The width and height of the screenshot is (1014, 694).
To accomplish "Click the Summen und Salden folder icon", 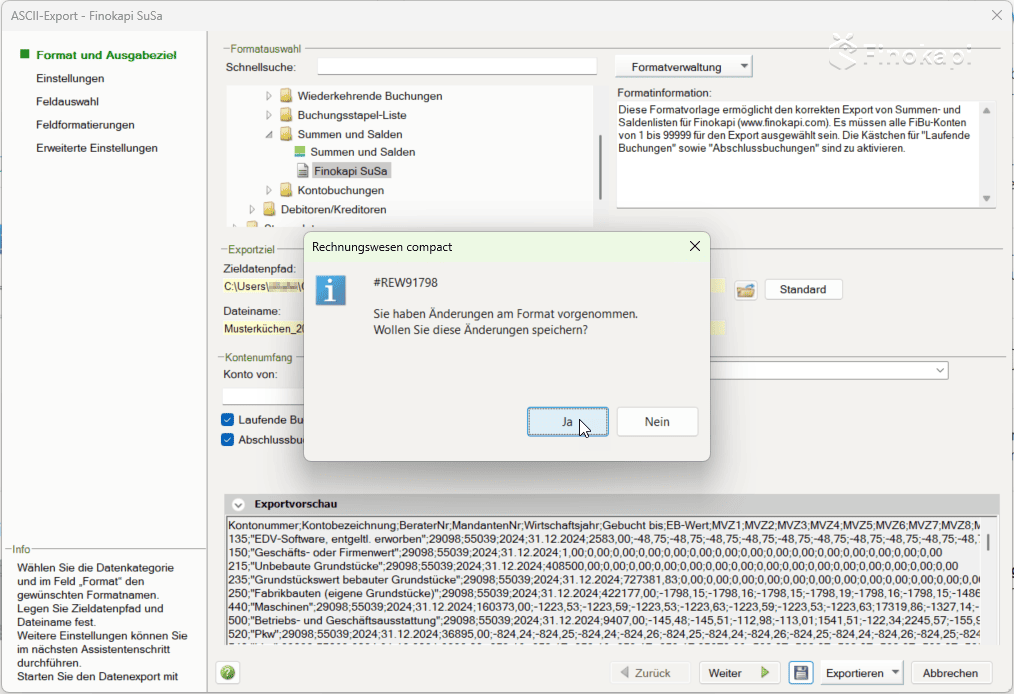I will 286,134.
